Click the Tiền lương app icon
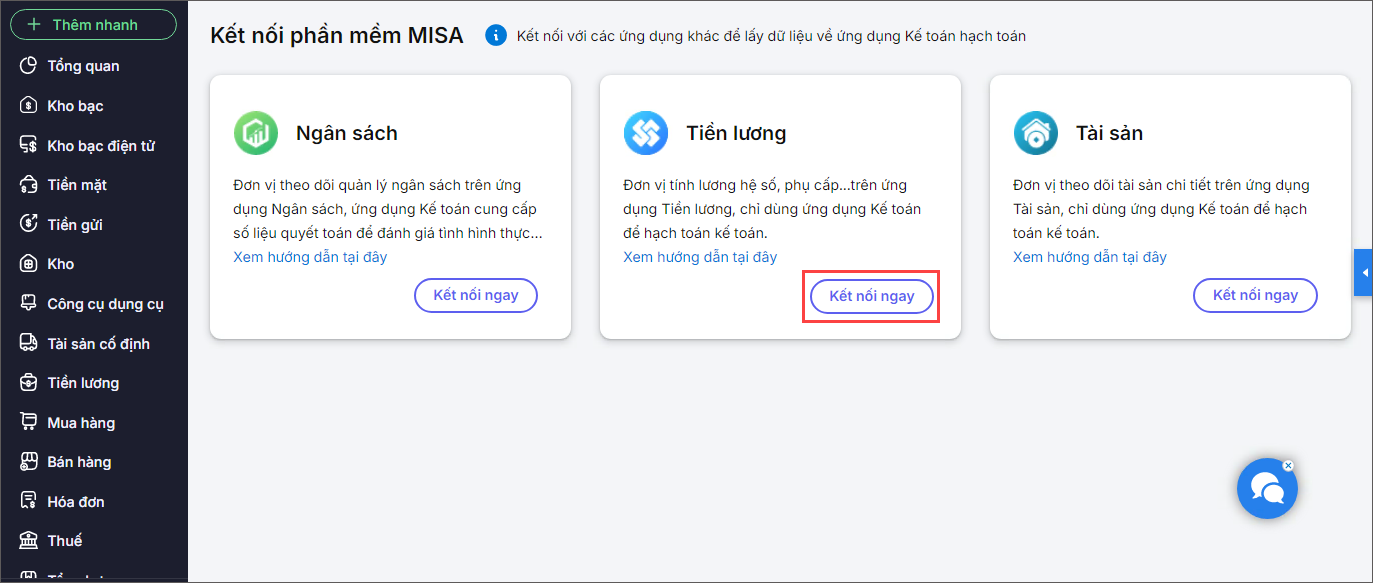1373x583 pixels. (x=646, y=133)
